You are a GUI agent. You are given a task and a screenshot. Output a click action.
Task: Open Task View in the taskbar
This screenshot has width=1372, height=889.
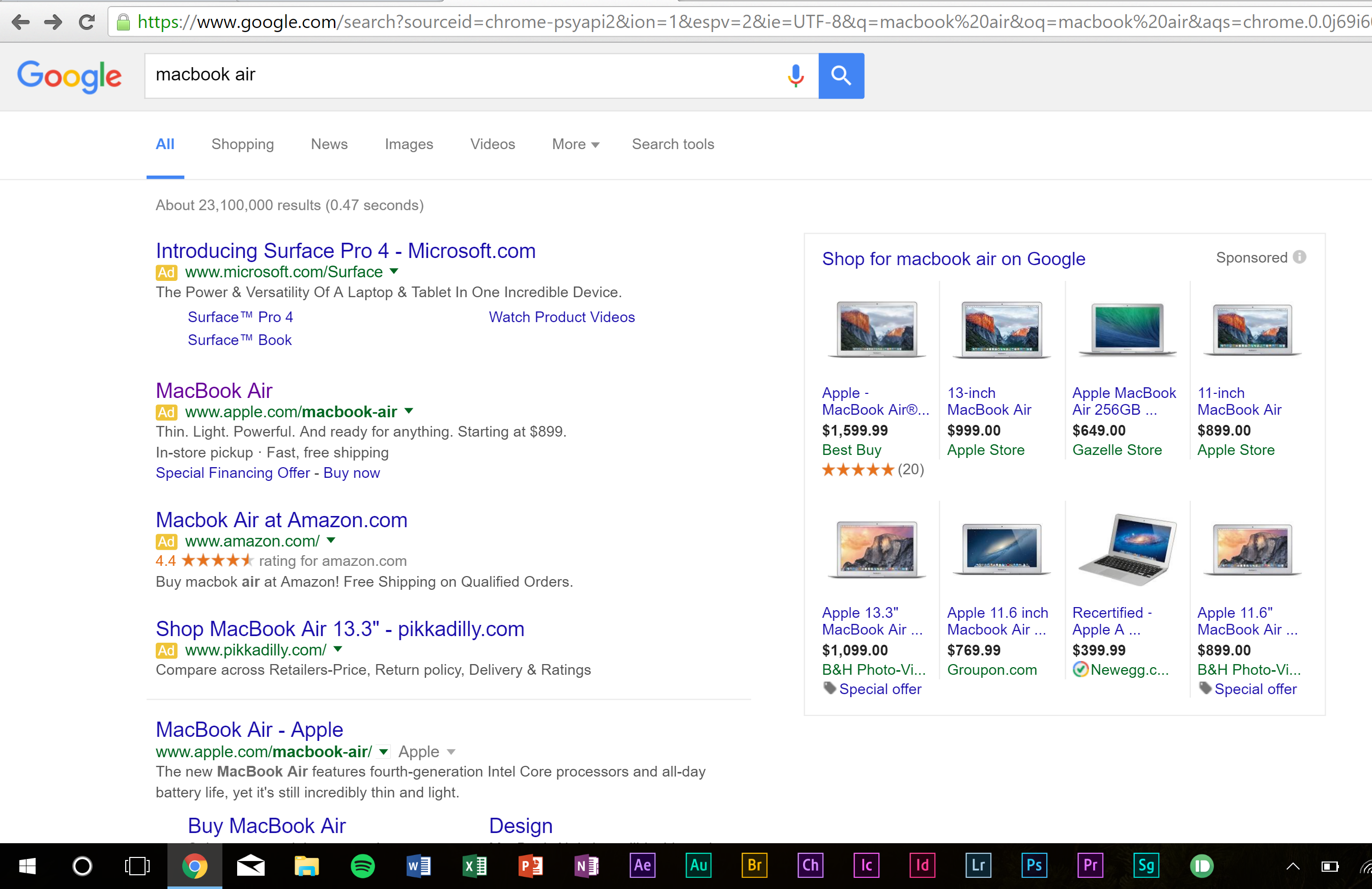point(137,866)
